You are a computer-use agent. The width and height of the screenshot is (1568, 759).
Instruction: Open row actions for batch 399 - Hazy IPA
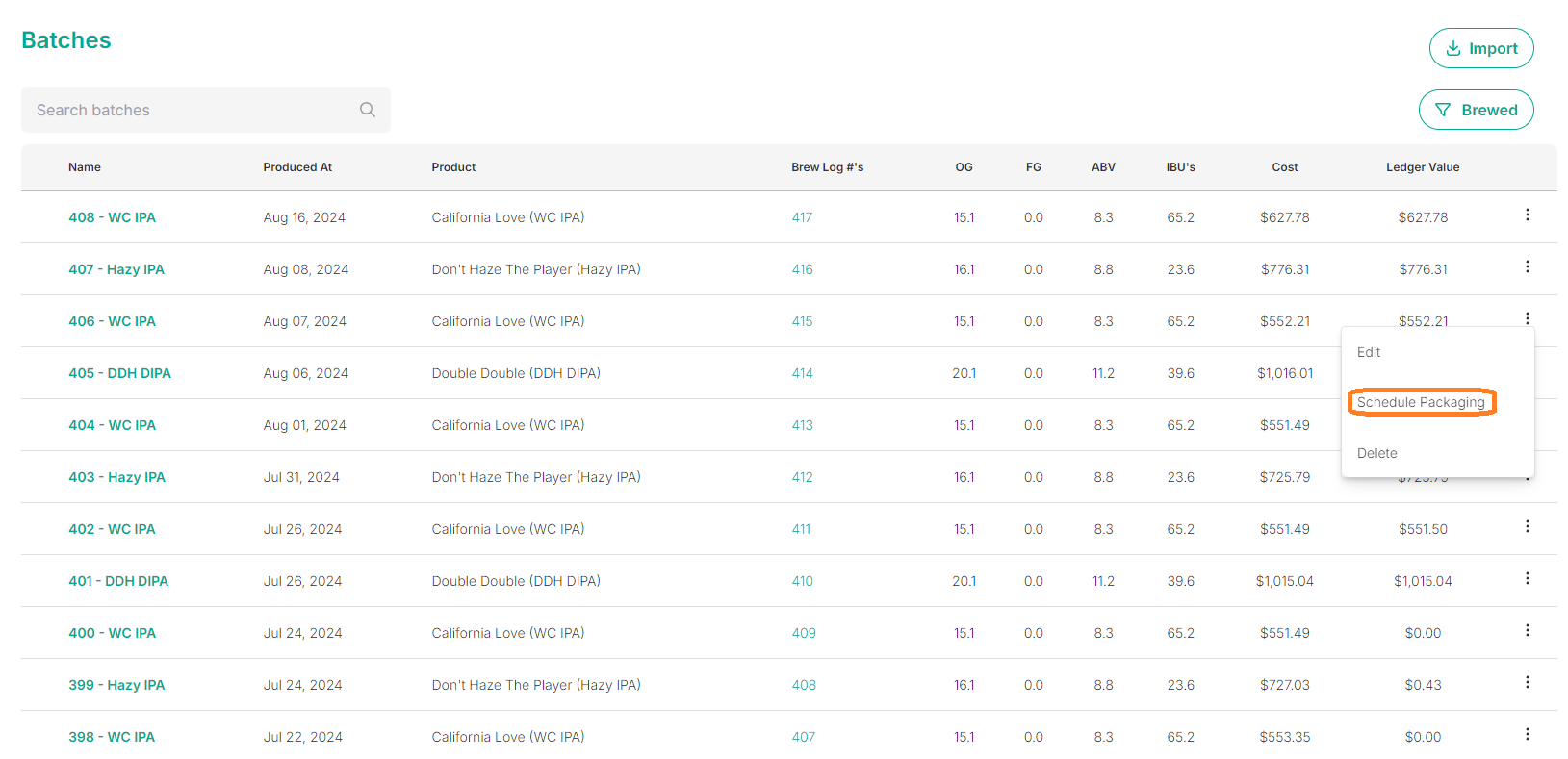(1527, 682)
